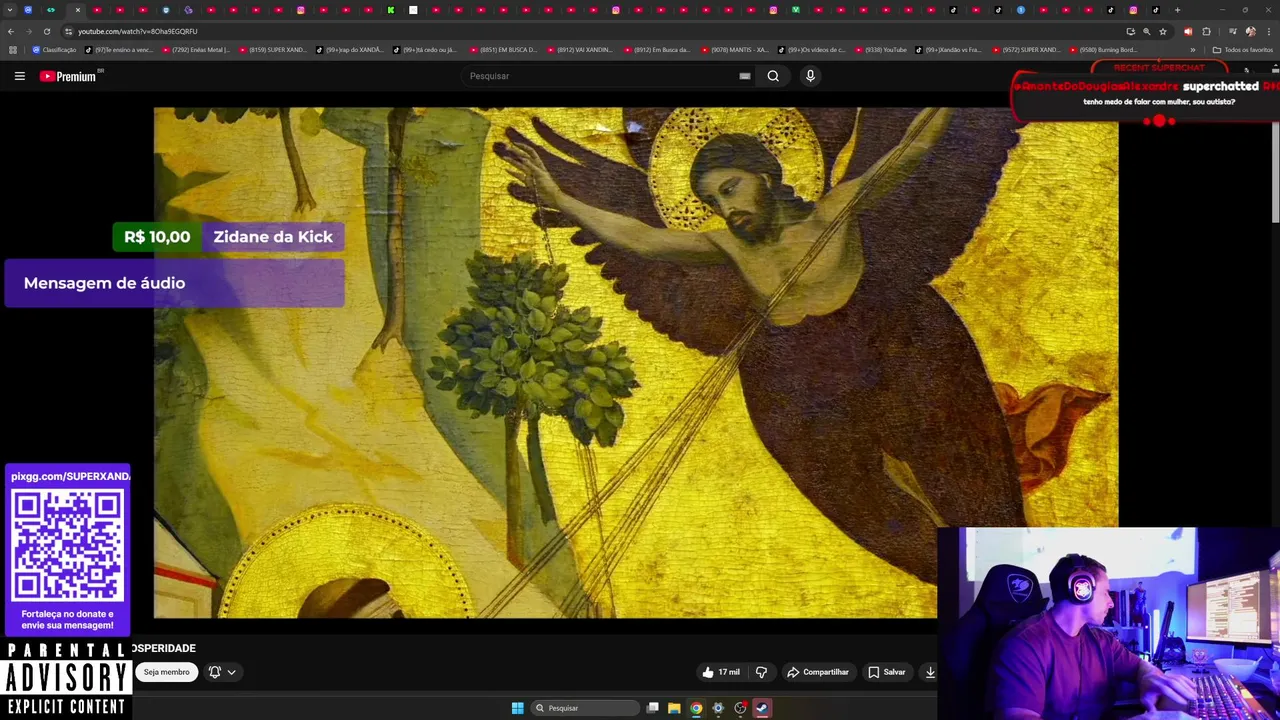The image size is (1280, 720).
Task: Click the Seja membro button
Action: [x=166, y=672]
